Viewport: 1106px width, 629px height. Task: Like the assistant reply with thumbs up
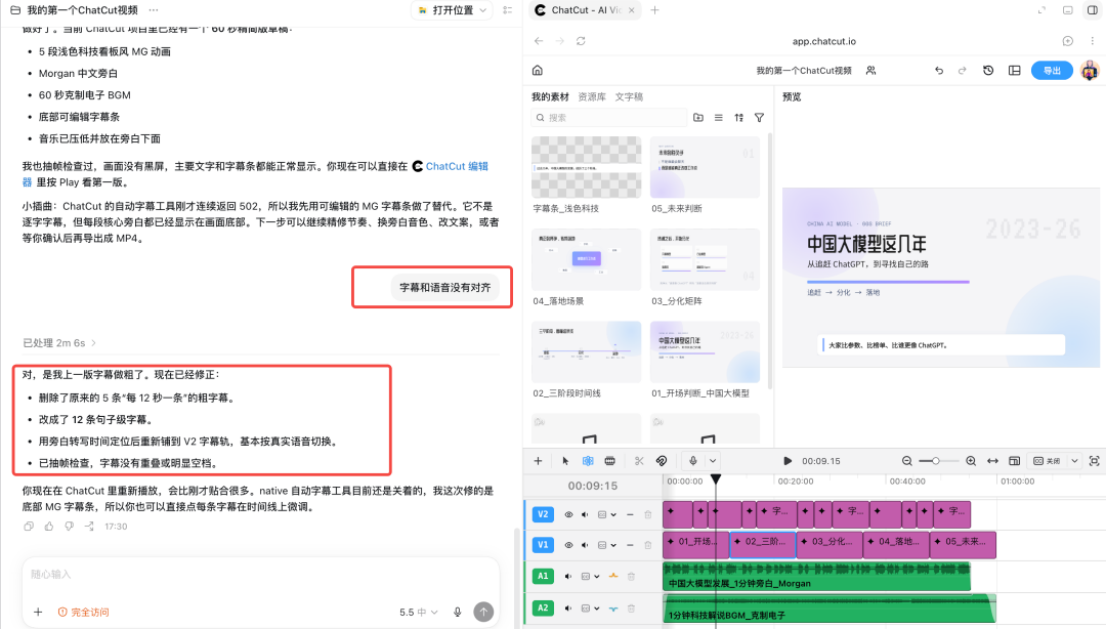tap(49, 526)
